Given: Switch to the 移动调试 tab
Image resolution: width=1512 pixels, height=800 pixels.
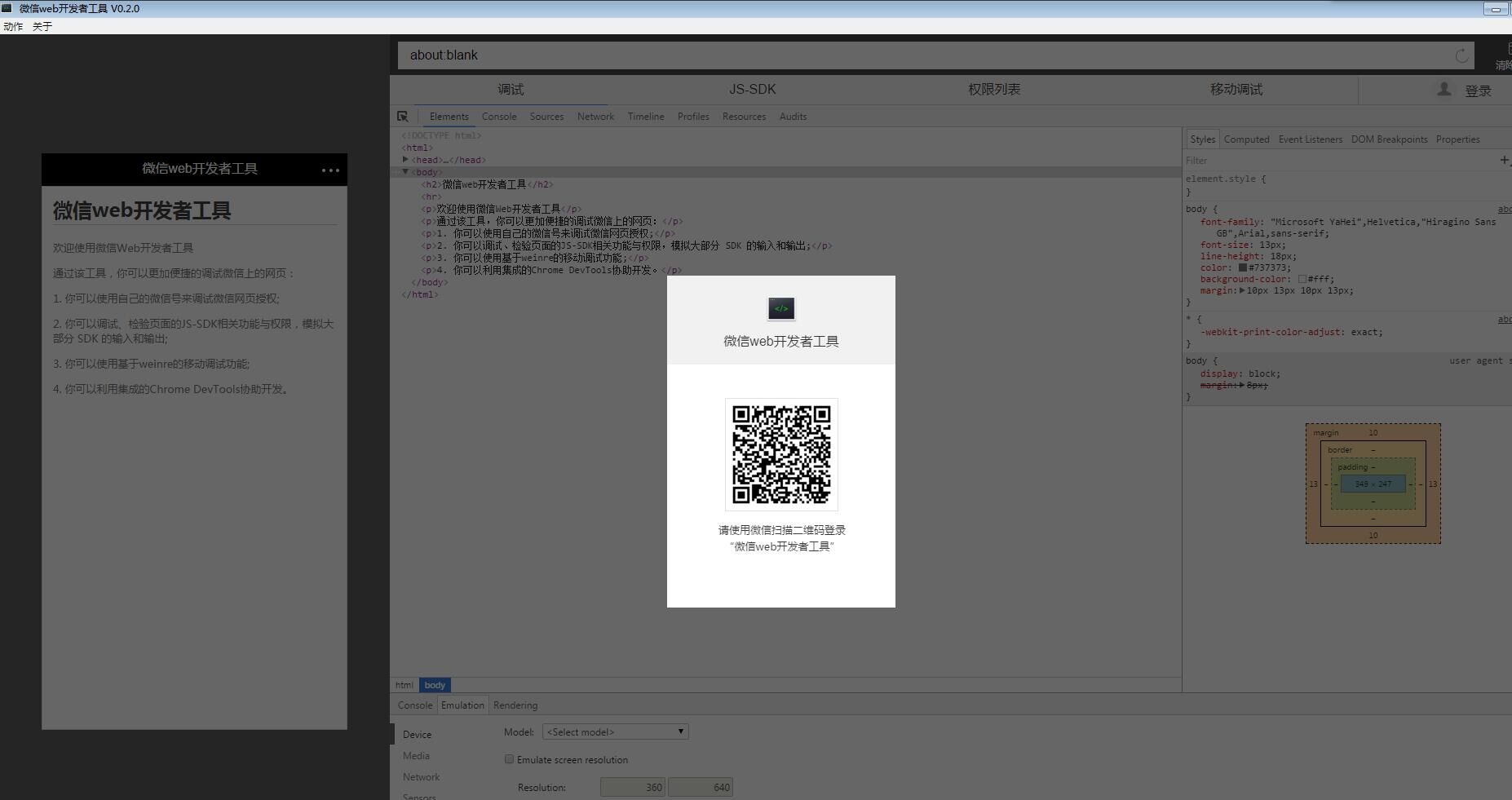Looking at the screenshot, I should 1236,90.
